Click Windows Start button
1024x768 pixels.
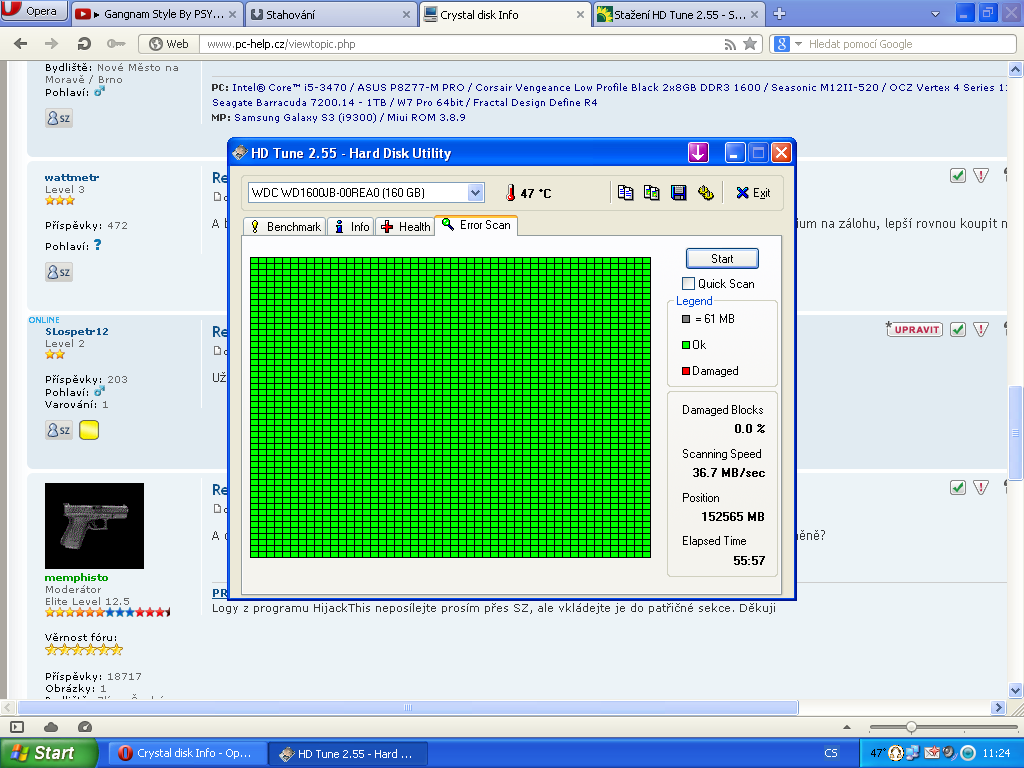[x=48, y=753]
